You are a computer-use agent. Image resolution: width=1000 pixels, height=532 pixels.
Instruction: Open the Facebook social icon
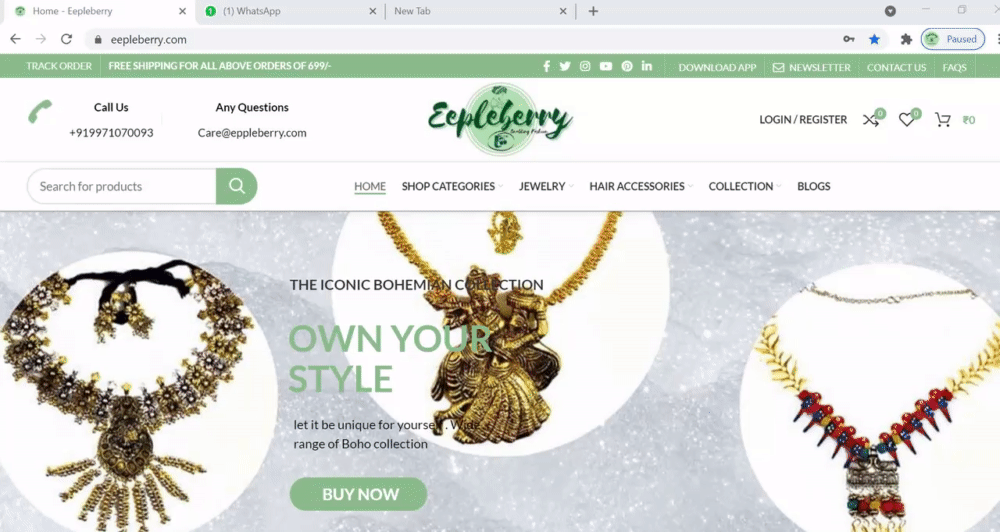pos(547,66)
